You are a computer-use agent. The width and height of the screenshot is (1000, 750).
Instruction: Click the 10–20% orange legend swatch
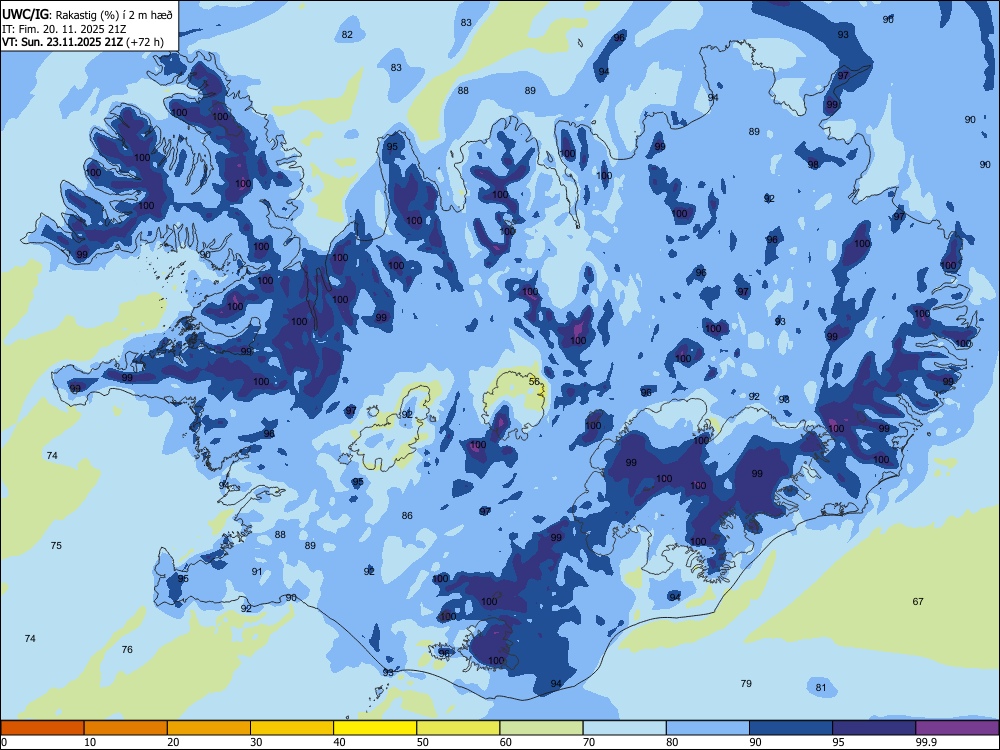tap(126, 728)
